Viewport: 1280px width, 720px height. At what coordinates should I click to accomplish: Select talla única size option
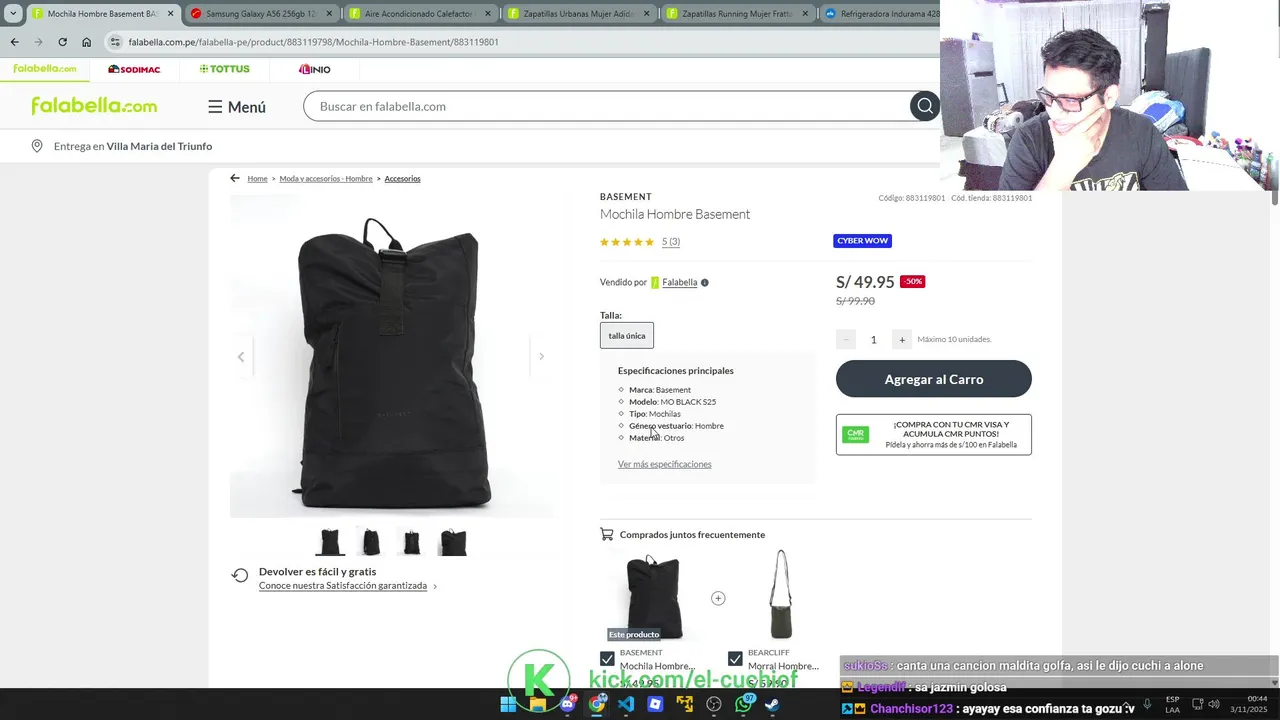click(x=627, y=336)
